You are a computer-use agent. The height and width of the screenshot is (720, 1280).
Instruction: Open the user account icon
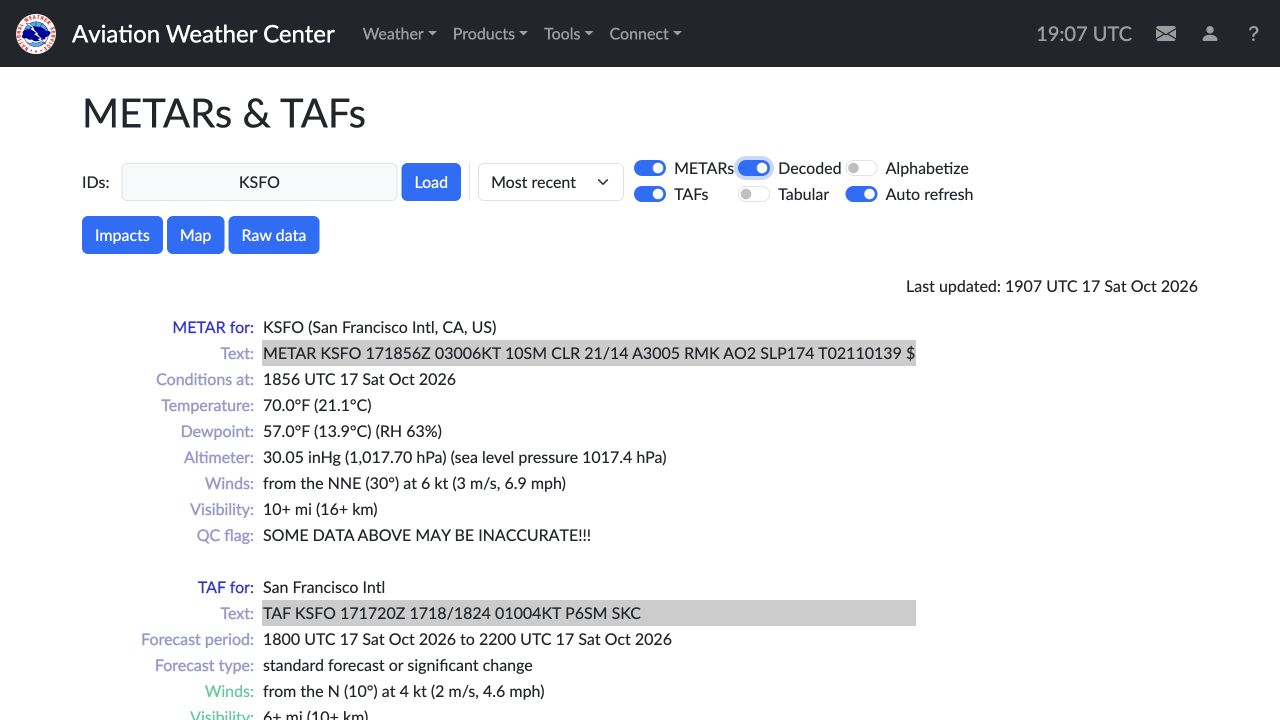(x=1210, y=34)
